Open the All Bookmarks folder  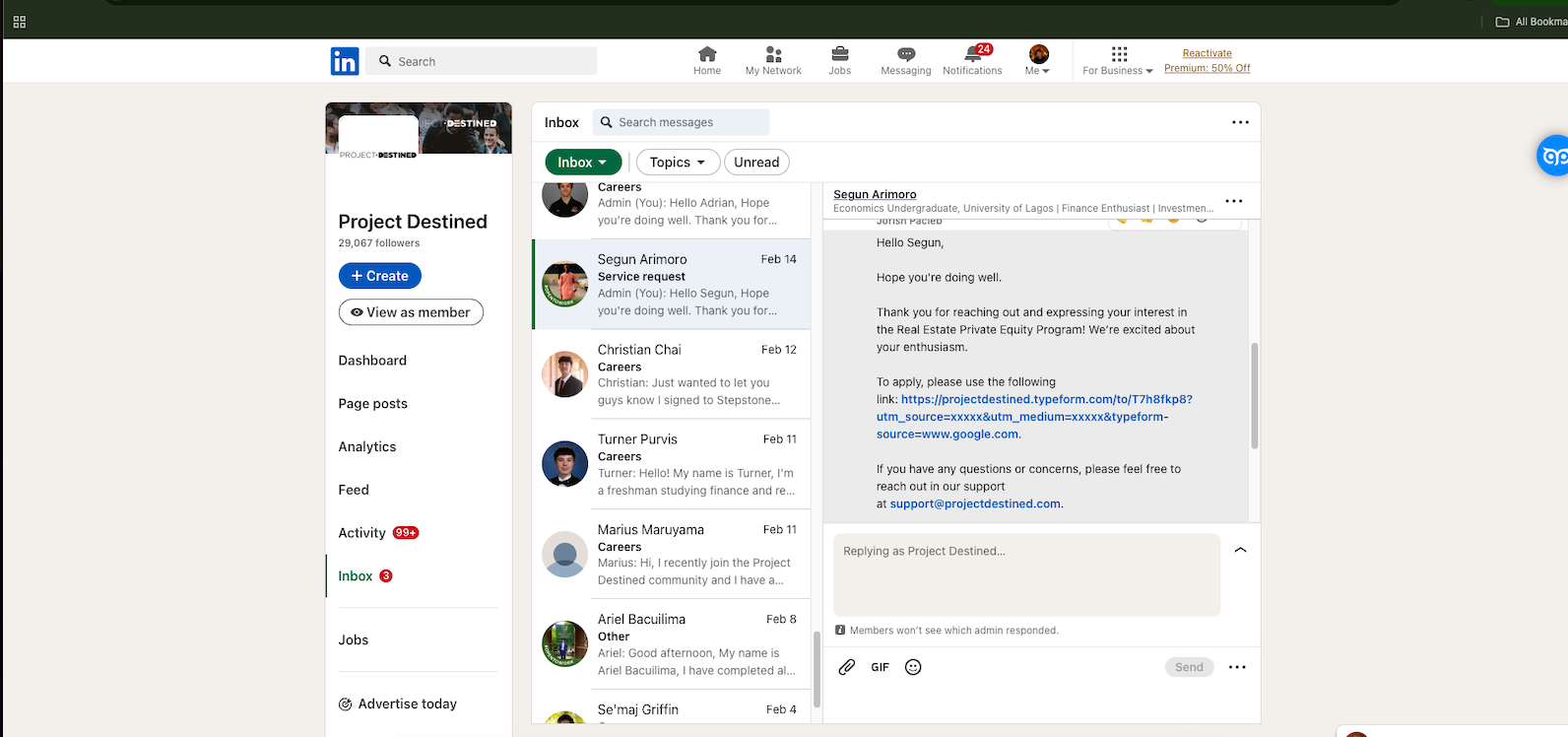click(1531, 22)
